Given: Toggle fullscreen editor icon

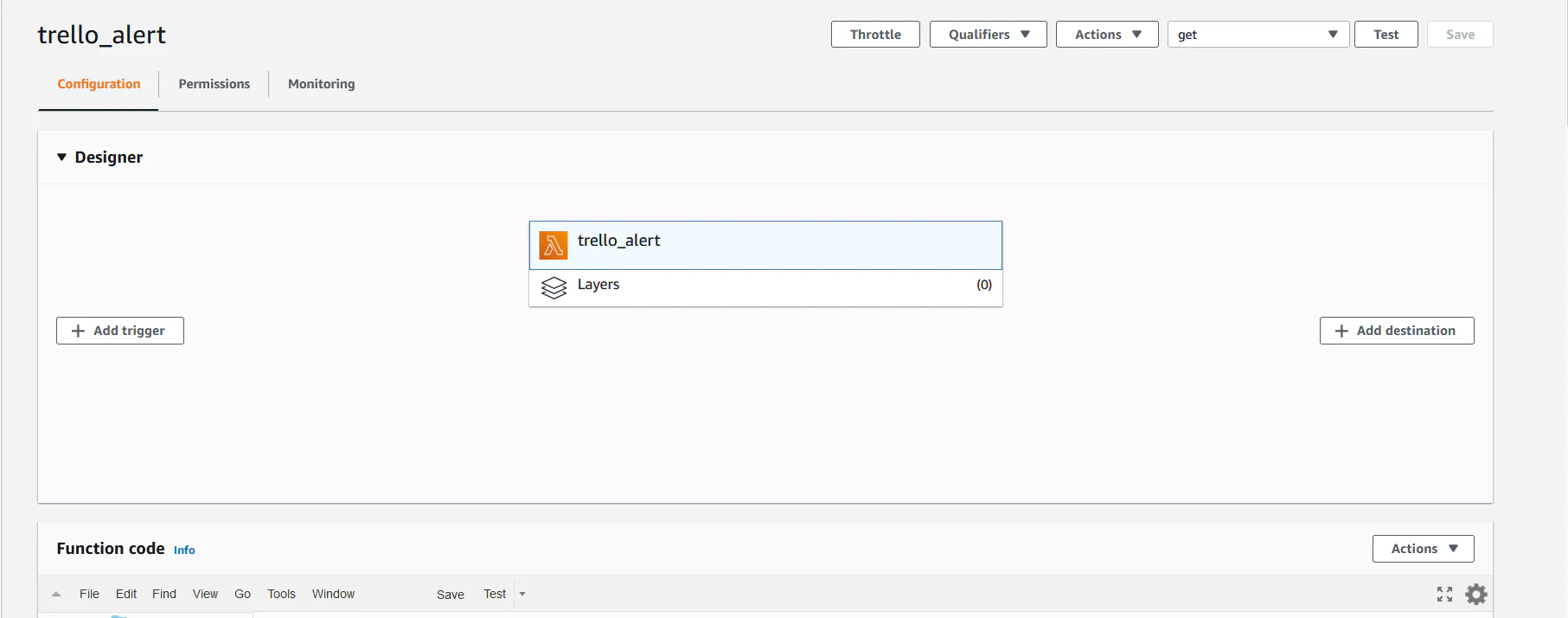Looking at the screenshot, I should (x=1444, y=594).
